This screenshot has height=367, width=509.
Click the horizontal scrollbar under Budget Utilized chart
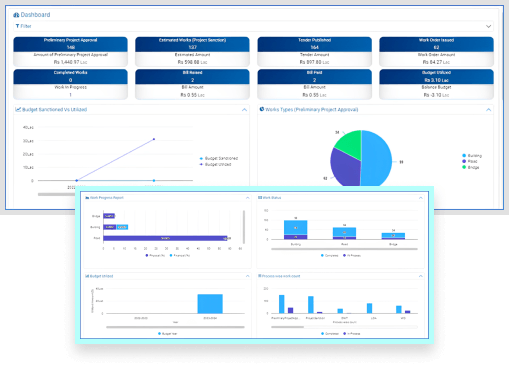click(175, 327)
